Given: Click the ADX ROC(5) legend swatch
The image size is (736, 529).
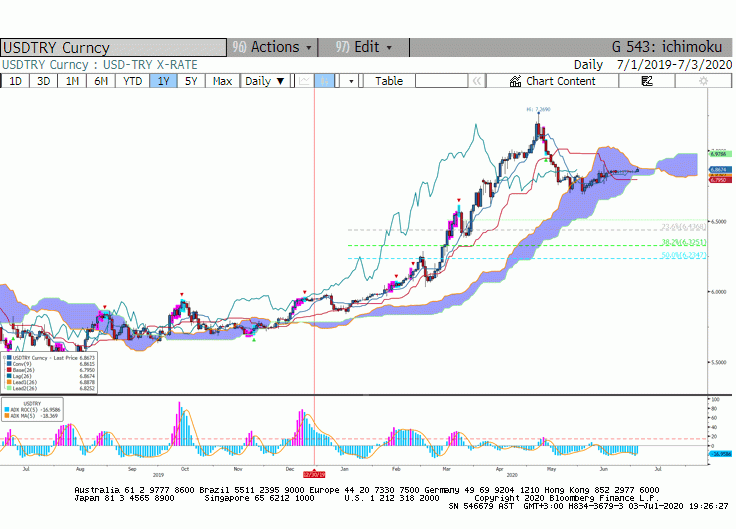Looking at the screenshot, I should (x=7, y=410).
